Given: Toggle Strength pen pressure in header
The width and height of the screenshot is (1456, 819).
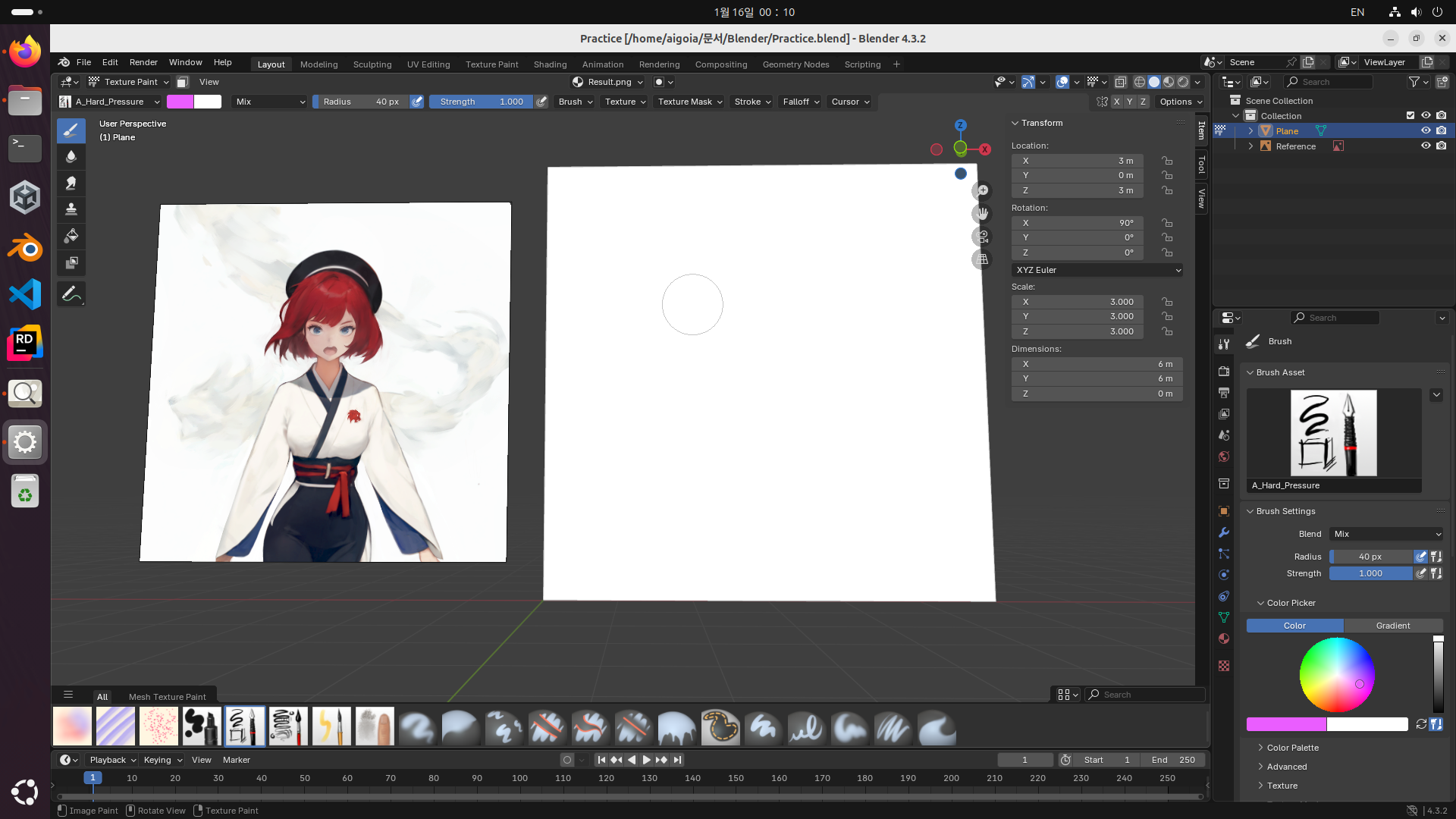Looking at the screenshot, I should coord(541,102).
